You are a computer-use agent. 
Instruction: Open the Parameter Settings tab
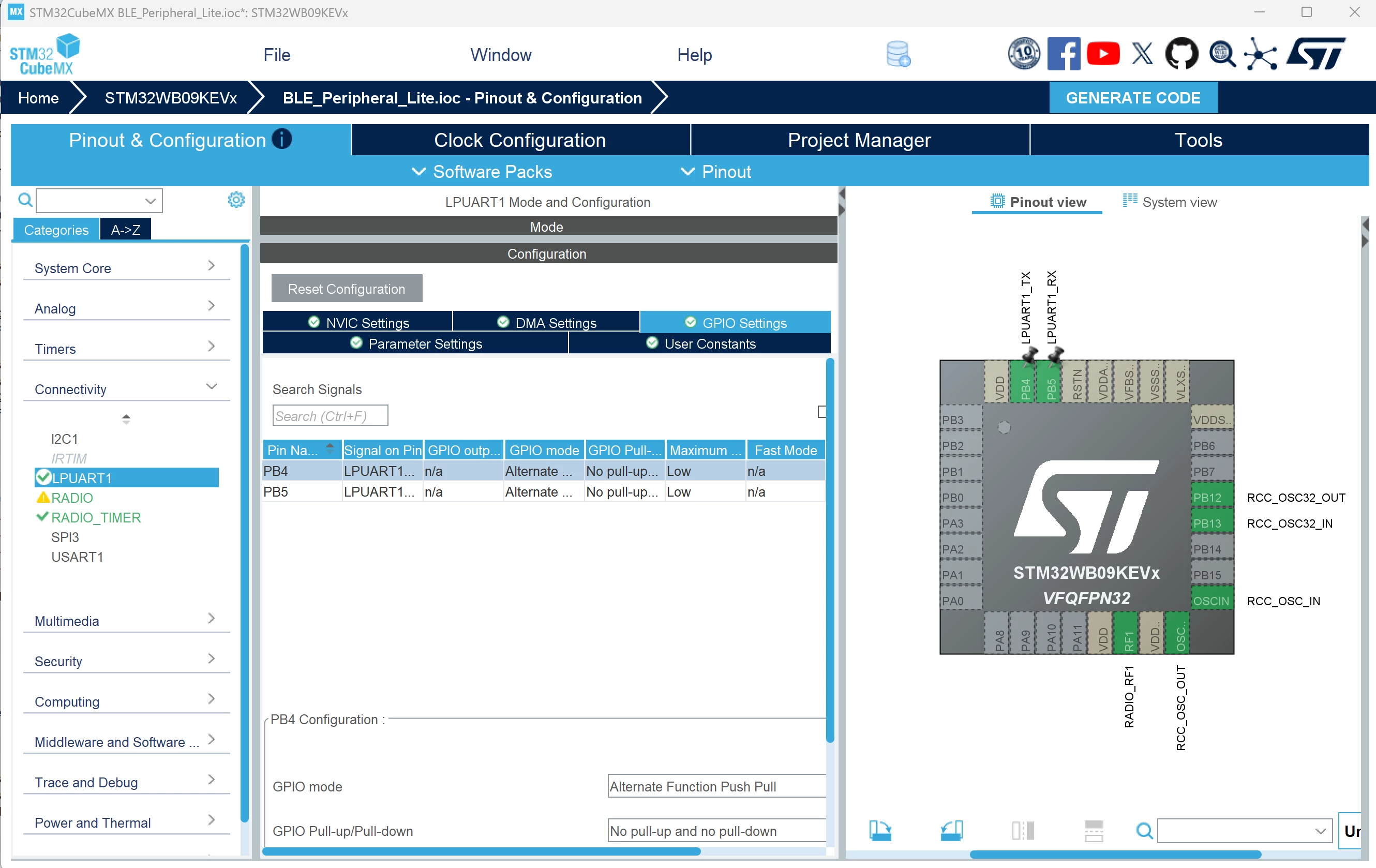415,343
